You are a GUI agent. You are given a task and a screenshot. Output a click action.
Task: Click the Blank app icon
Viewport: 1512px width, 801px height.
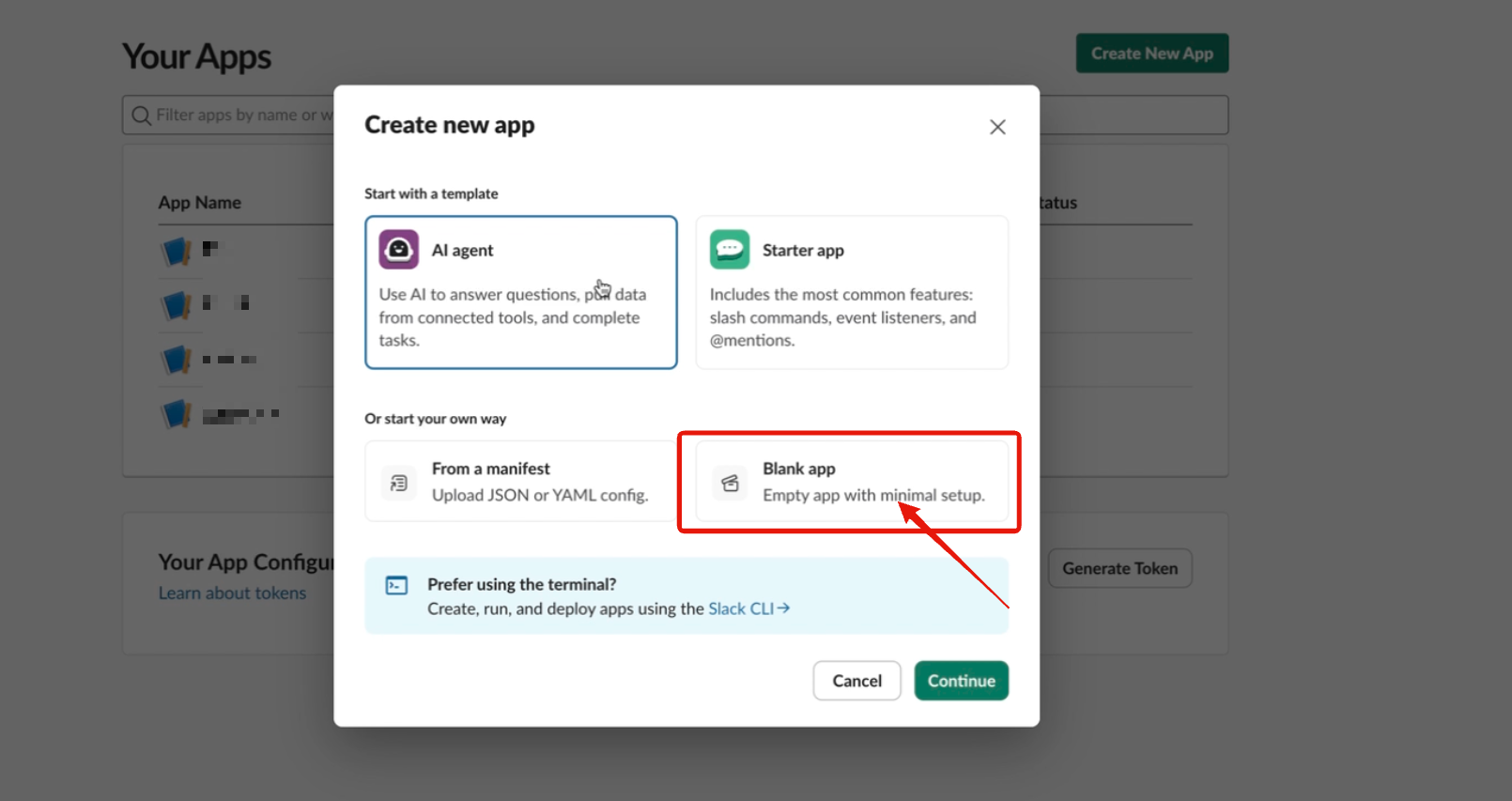click(x=730, y=483)
